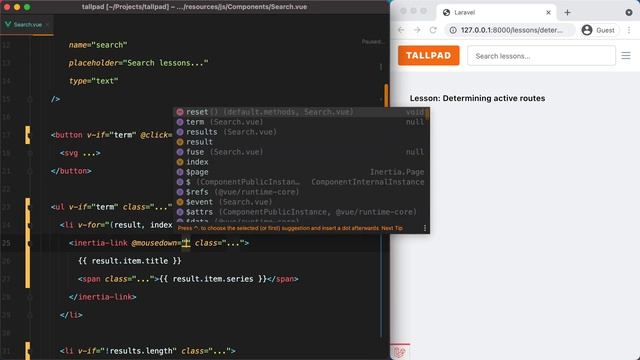Open the Guest profile button
Viewport: 640px width, 360px height.
click(598, 30)
